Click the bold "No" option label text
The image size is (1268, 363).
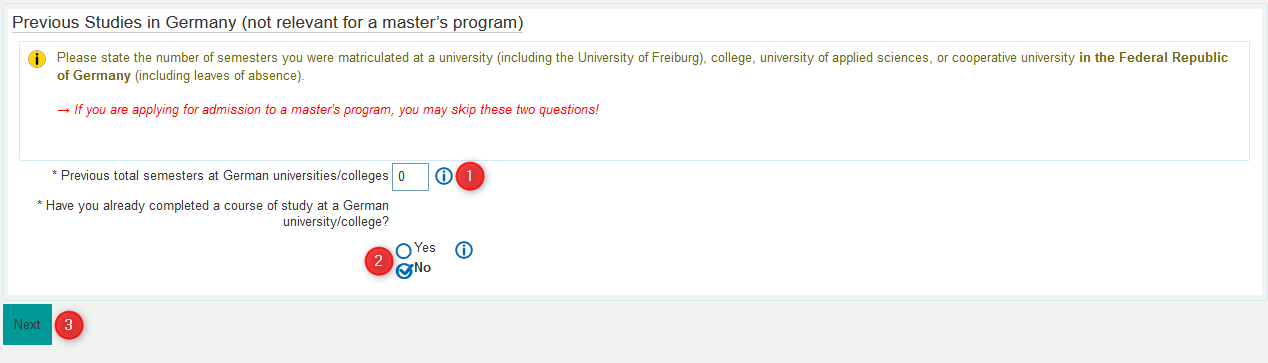[422, 268]
